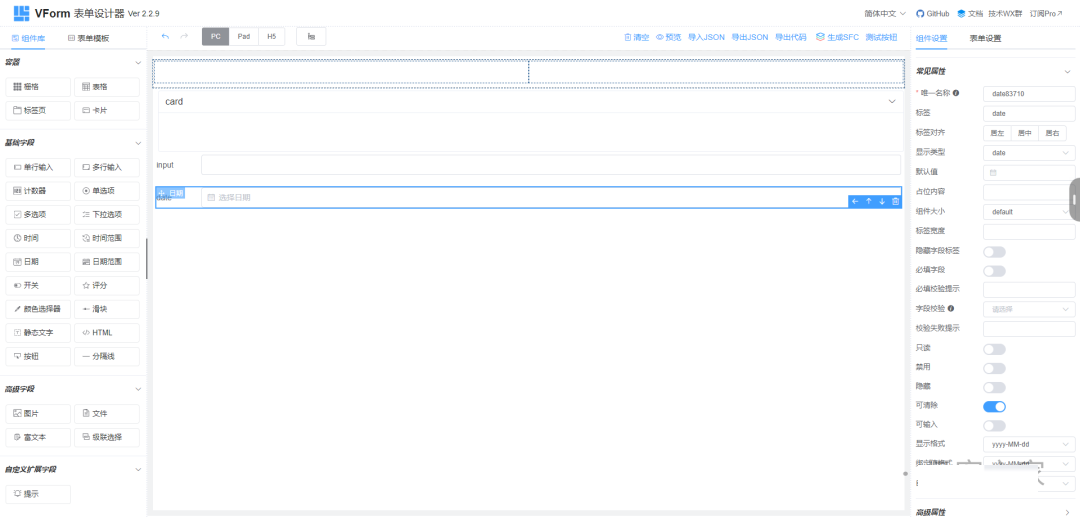Toggle 必填字段 required switch

994,271
